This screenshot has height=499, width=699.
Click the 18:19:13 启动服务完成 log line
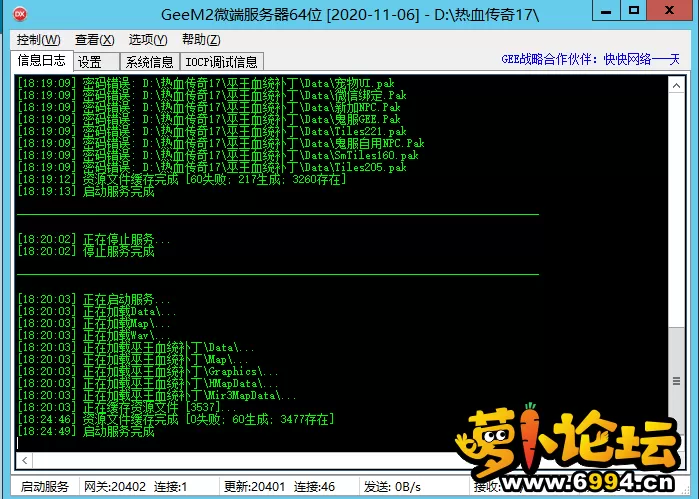pos(86,191)
